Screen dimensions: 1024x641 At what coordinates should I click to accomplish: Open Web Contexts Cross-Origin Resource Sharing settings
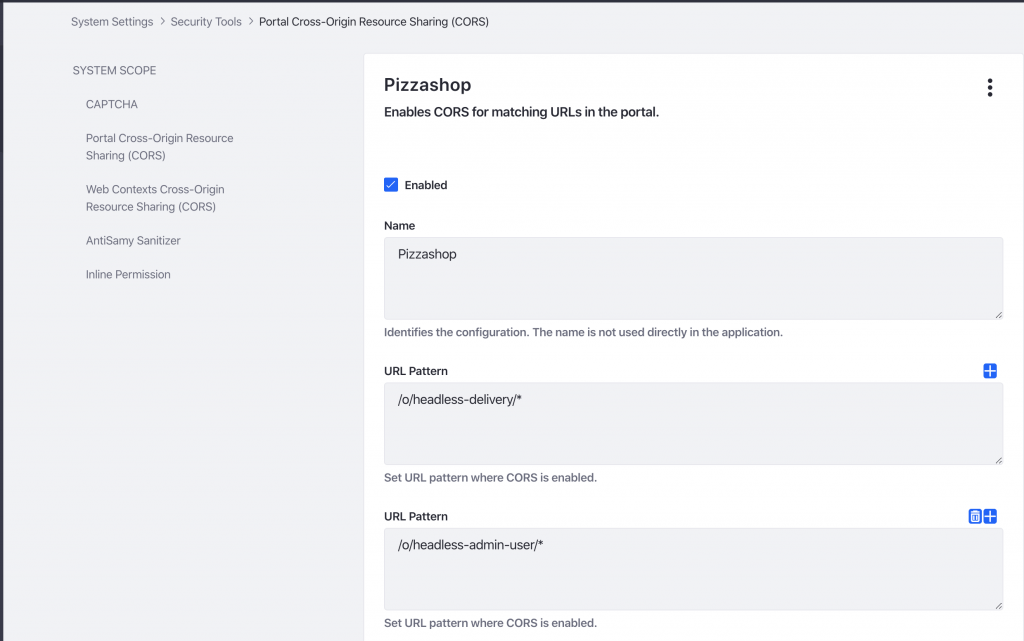coord(155,197)
